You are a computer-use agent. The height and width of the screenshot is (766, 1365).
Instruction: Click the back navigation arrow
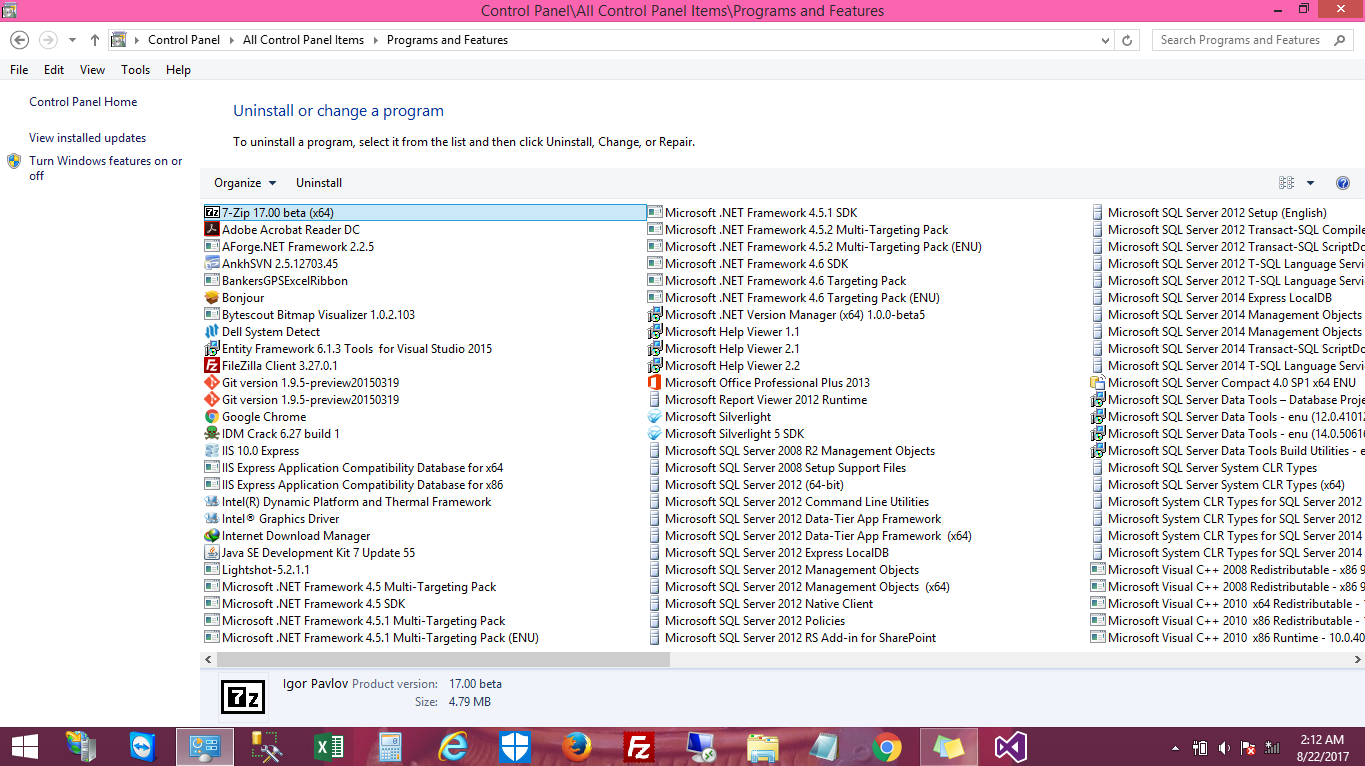coord(20,40)
